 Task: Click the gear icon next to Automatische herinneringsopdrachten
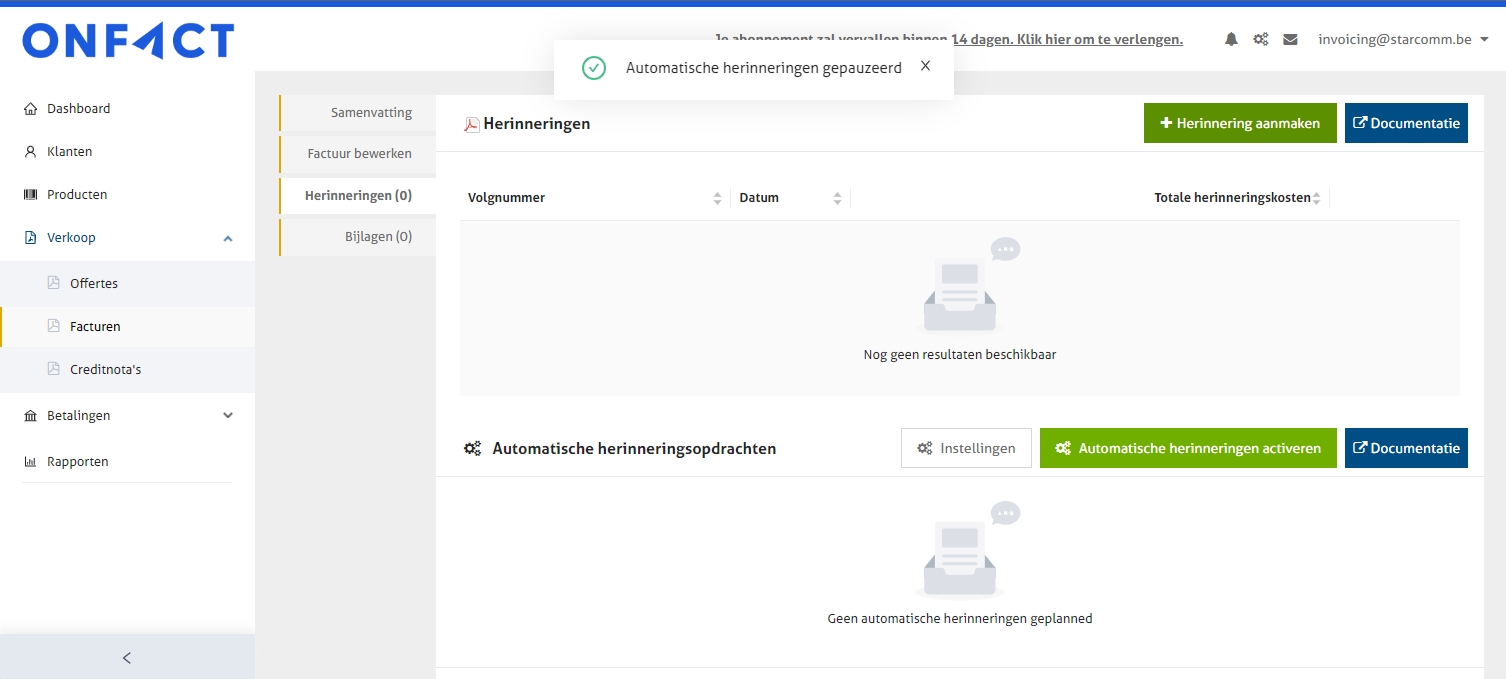click(x=472, y=448)
